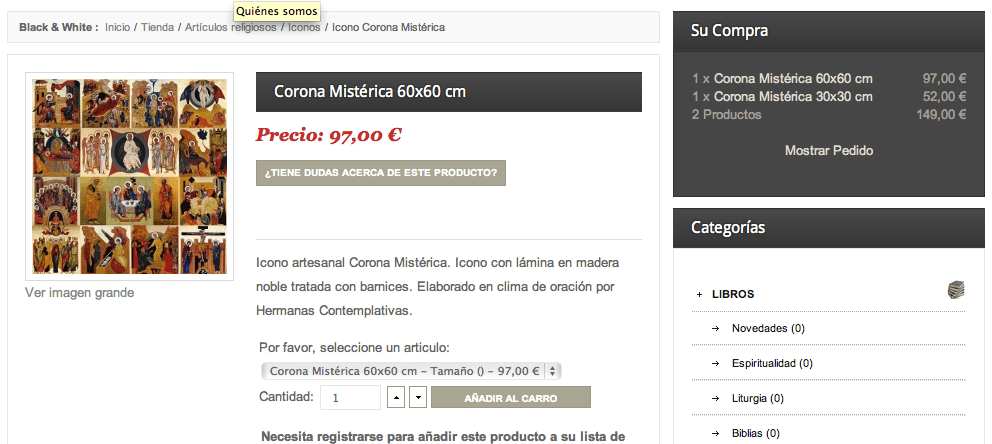Open Artículos religiosos breadcrumb link
Viewport: 992px width, 444px height.
[x=230, y=27]
